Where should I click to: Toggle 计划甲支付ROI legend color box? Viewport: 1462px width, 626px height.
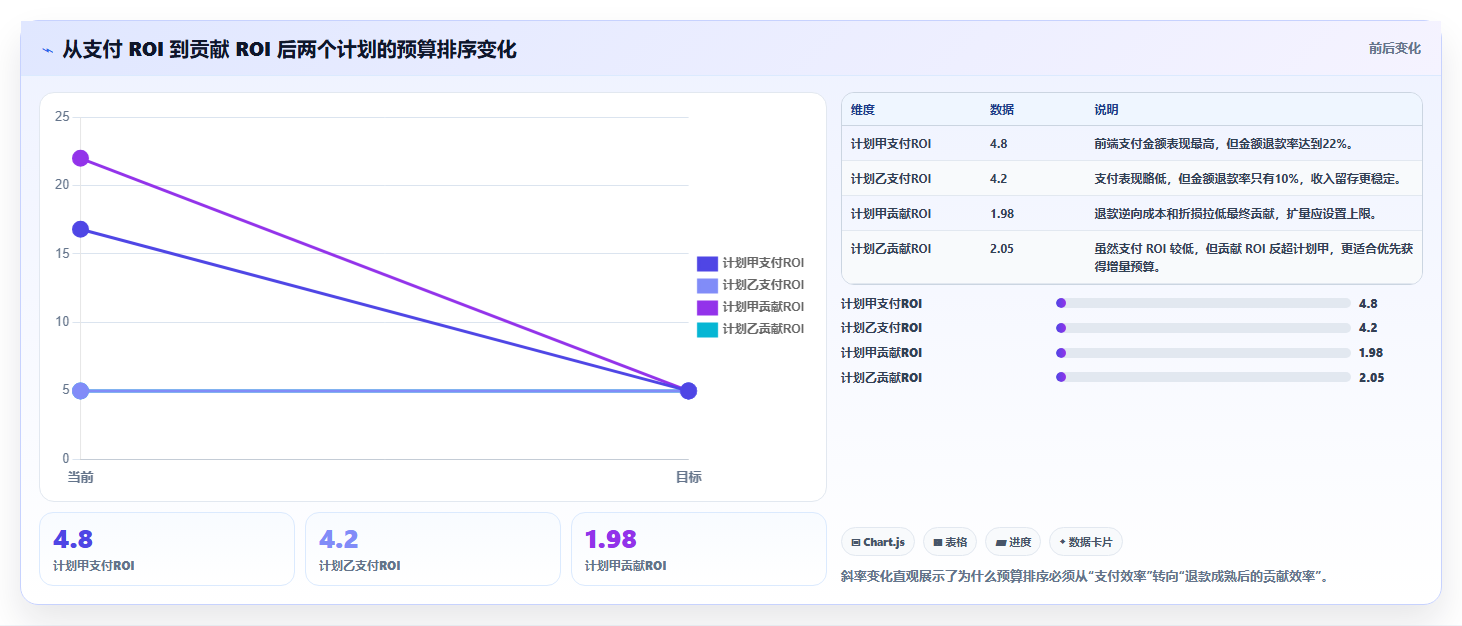pos(708,263)
